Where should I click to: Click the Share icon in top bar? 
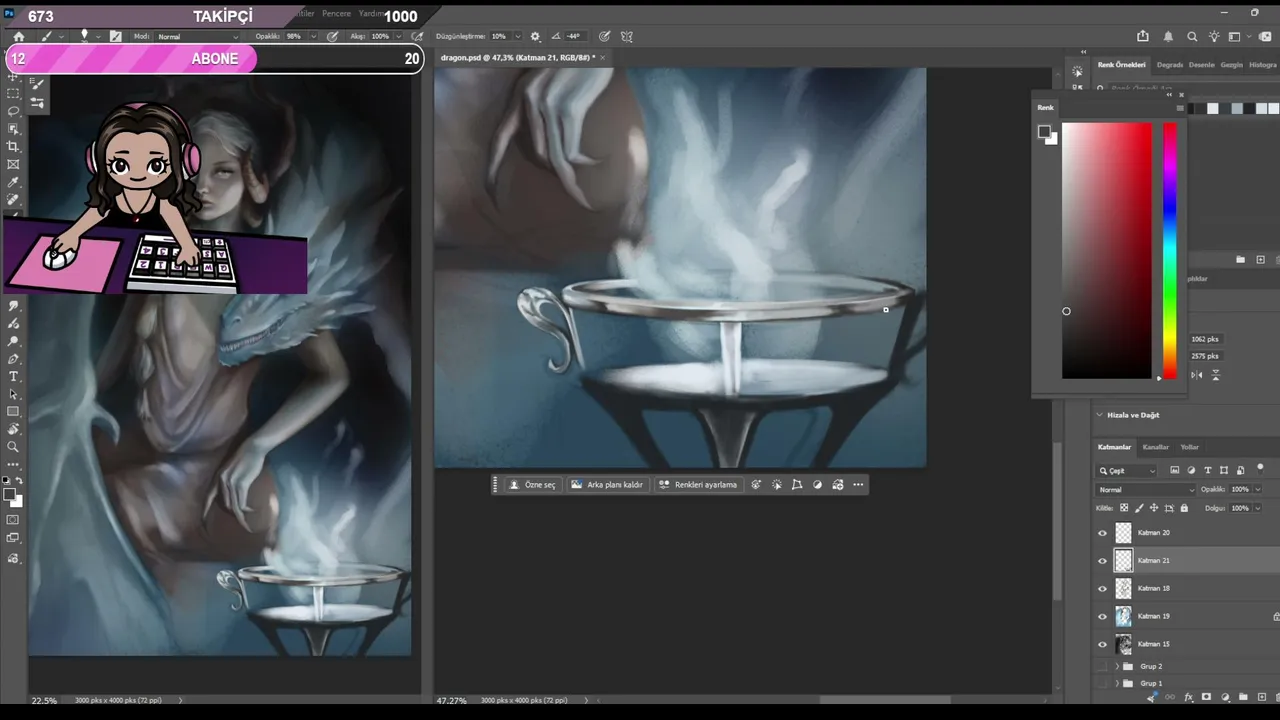click(1143, 37)
